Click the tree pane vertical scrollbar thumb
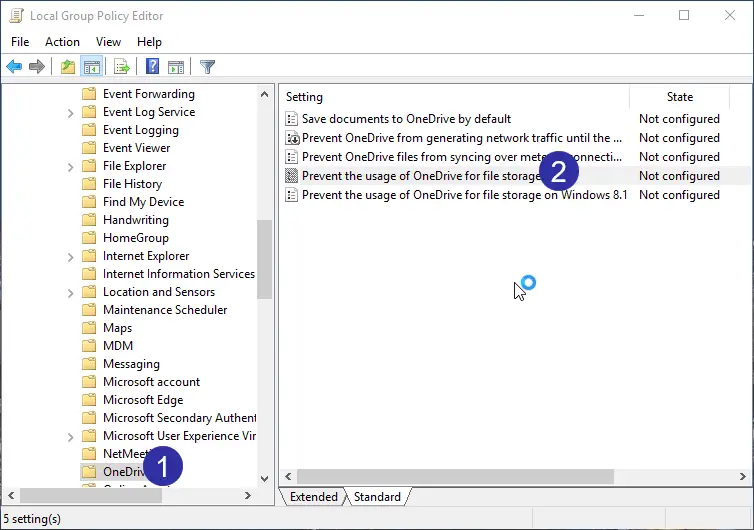This screenshot has width=754, height=530. pos(264,259)
